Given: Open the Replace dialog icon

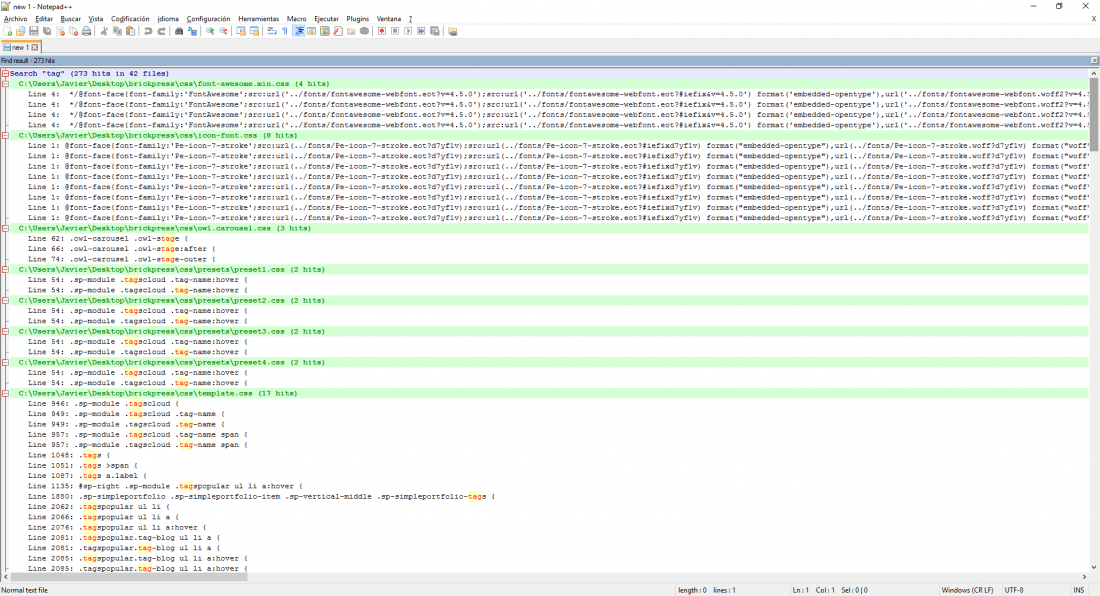Looking at the screenshot, I should pyautogui.click(x=192, y=31).
